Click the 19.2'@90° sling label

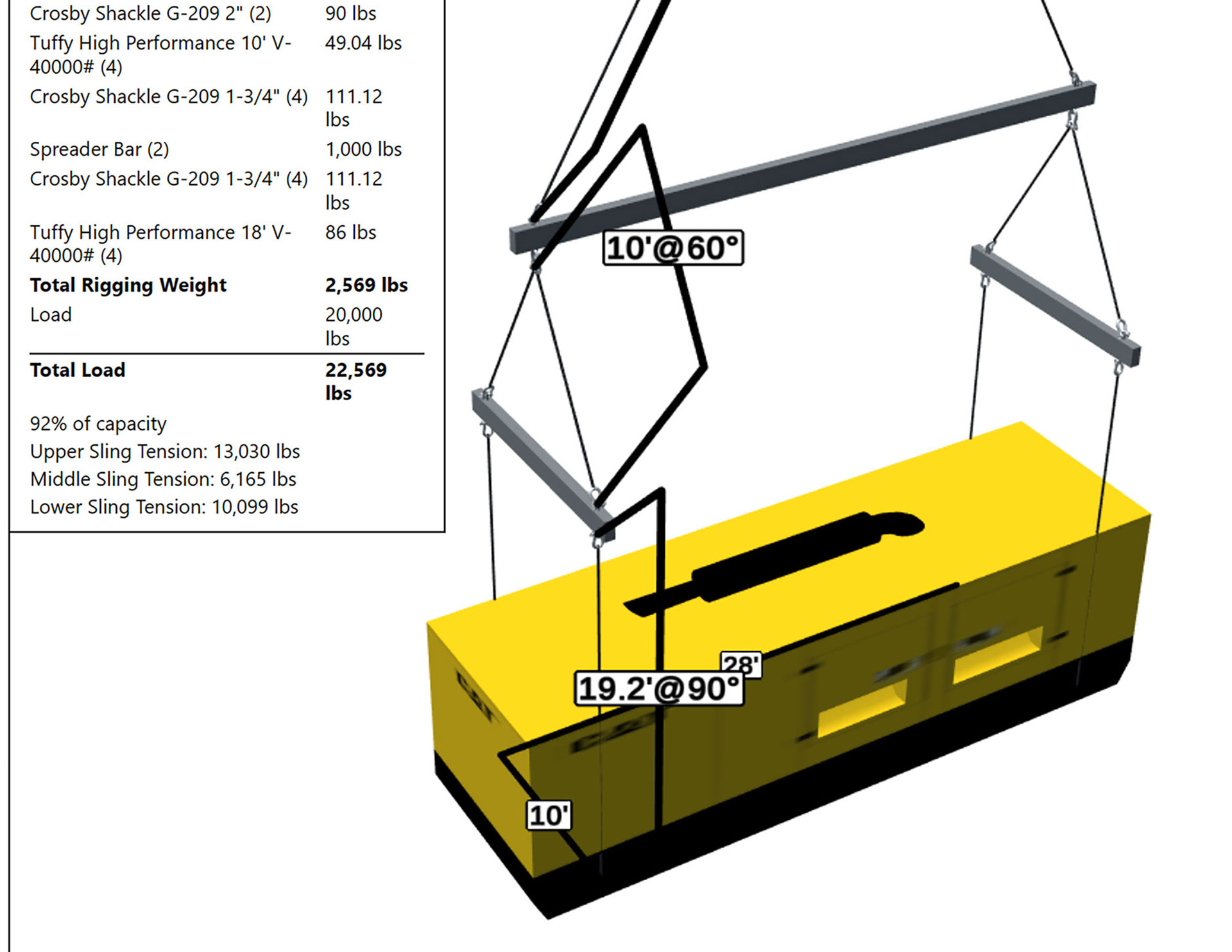[659, 688]
